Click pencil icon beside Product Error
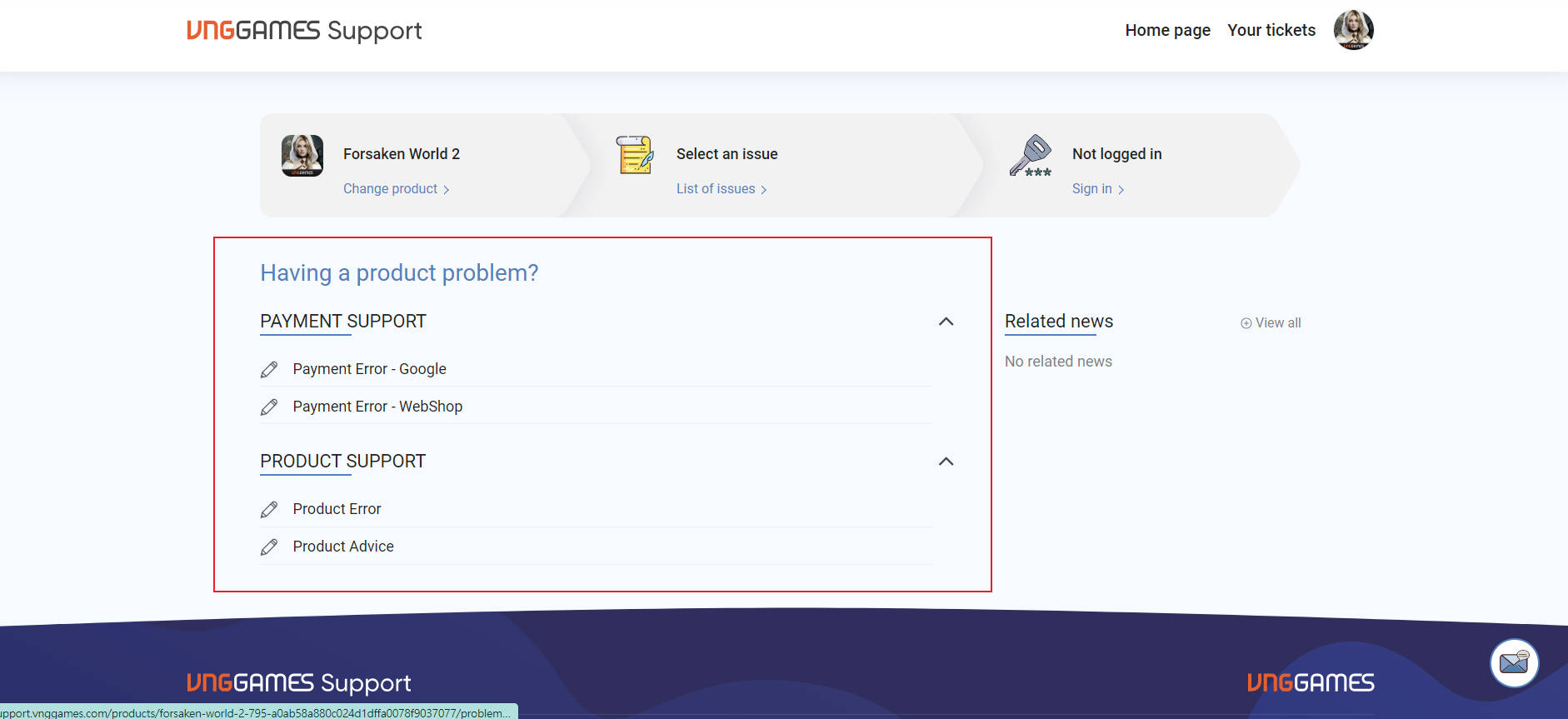The height and width of the screenshot is (719, 1568). (x=269, y=509)
